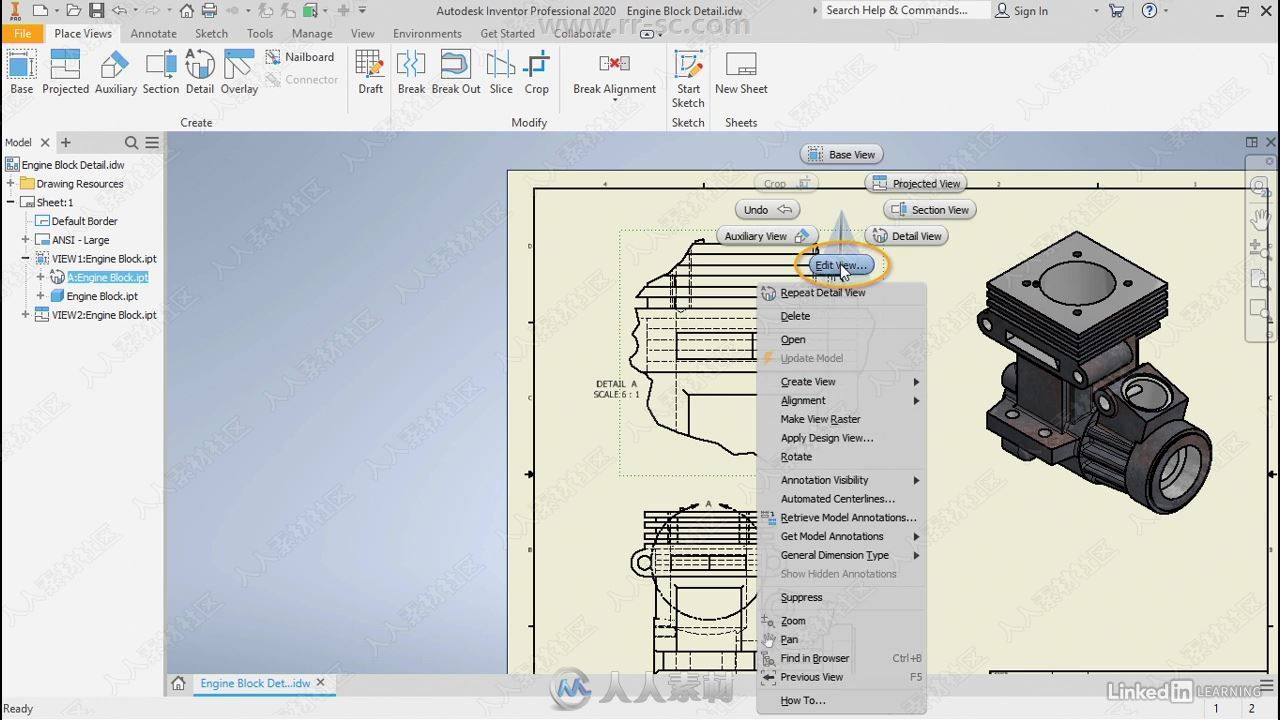Select the Projected view tool in ribbon
This screenshot has height=720, width=1280.
(x=65, y=73)
